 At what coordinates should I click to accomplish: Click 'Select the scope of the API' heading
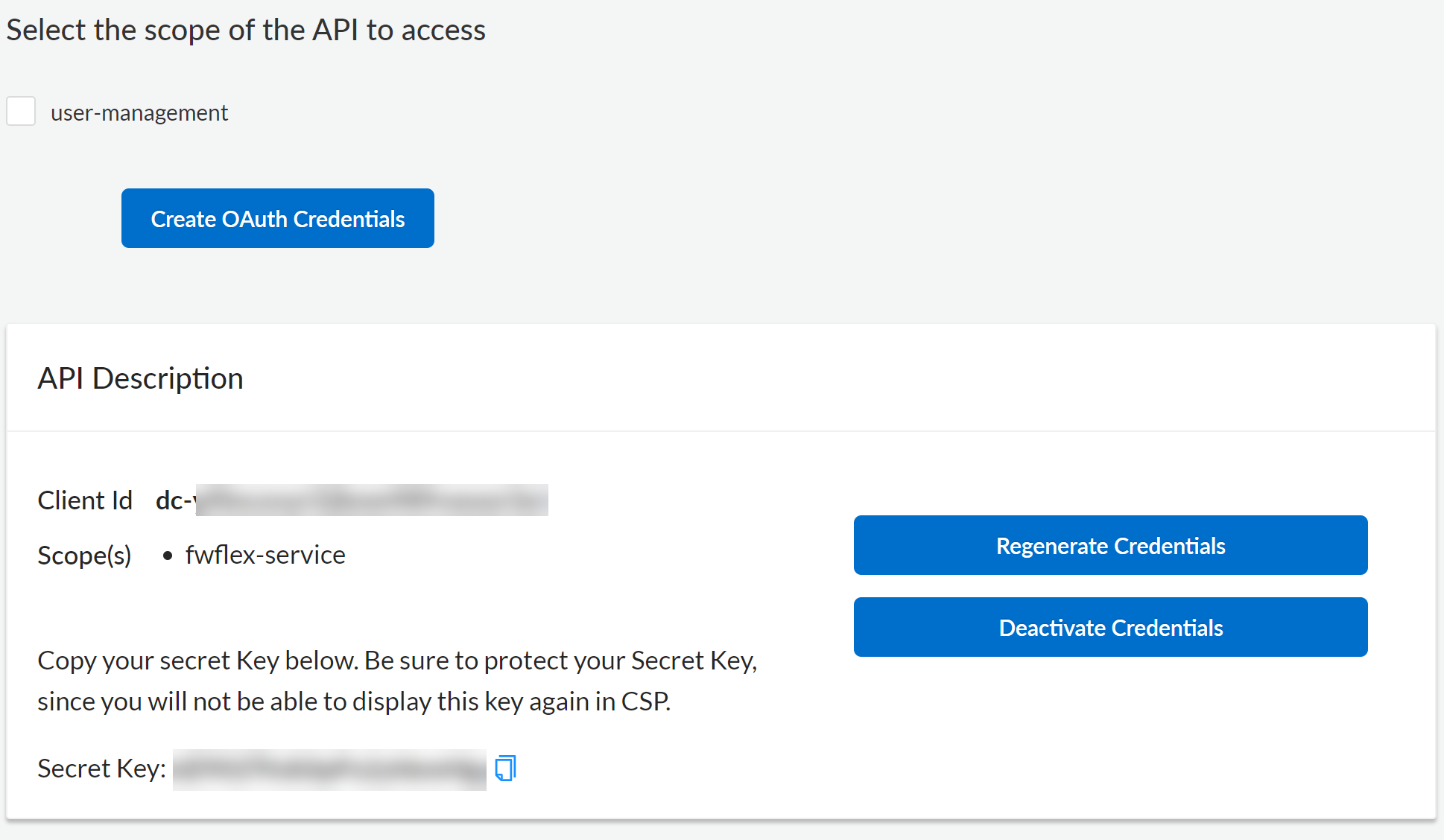click(x=246, y=30)
